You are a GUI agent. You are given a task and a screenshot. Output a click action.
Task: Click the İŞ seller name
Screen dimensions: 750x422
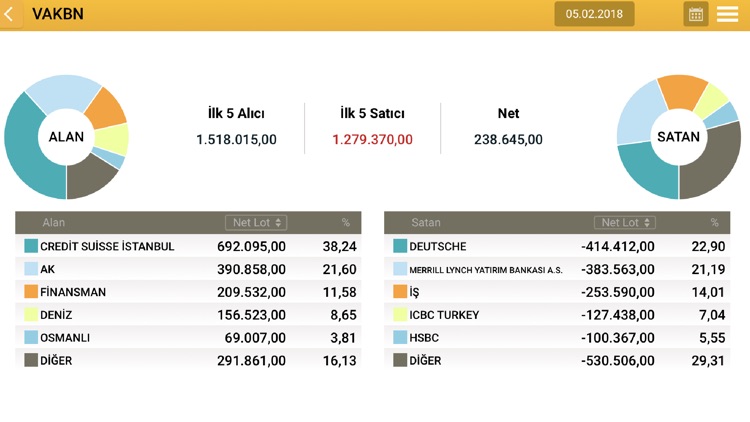414,292
